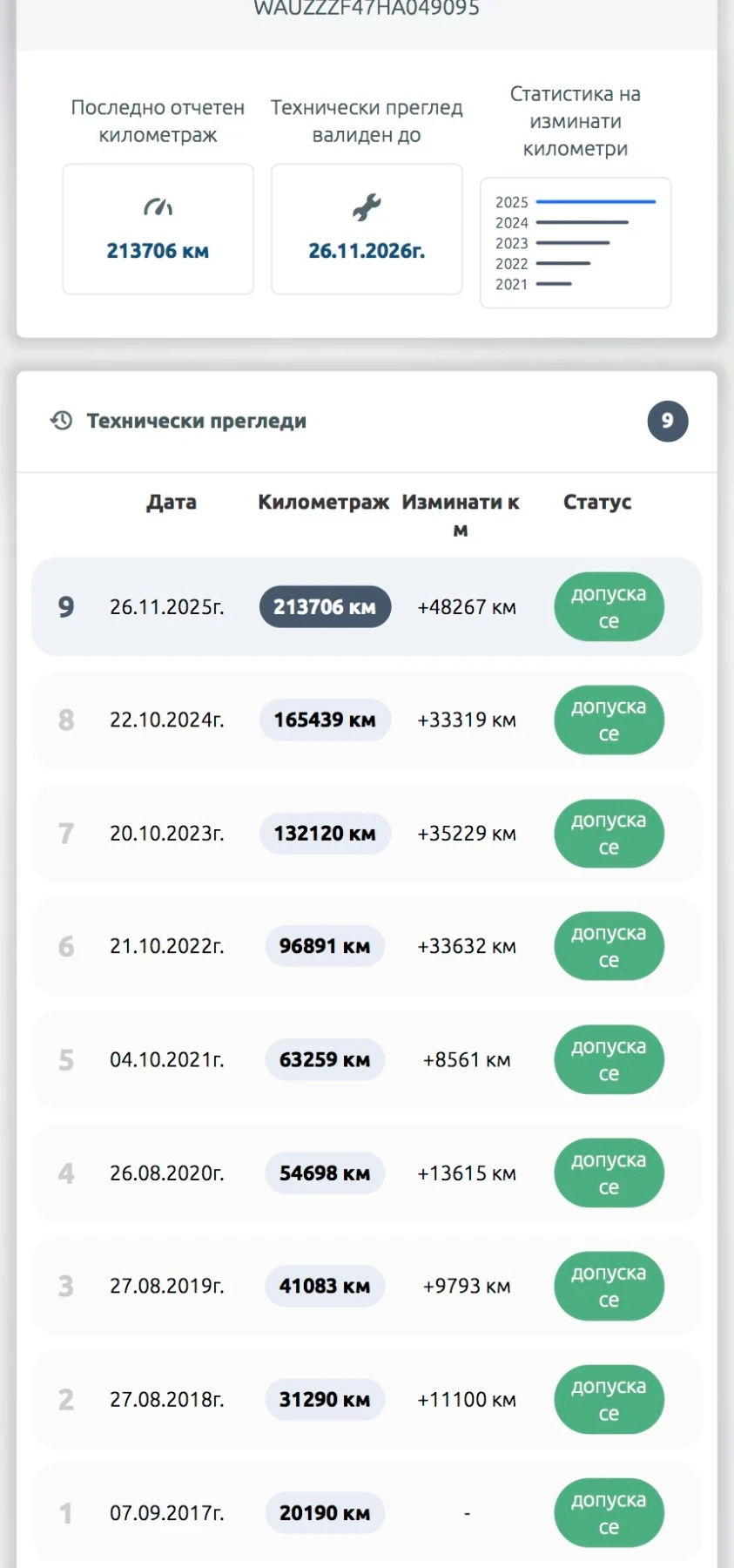Click the Статус column header

pyautogui.click(x=597, y=502)
